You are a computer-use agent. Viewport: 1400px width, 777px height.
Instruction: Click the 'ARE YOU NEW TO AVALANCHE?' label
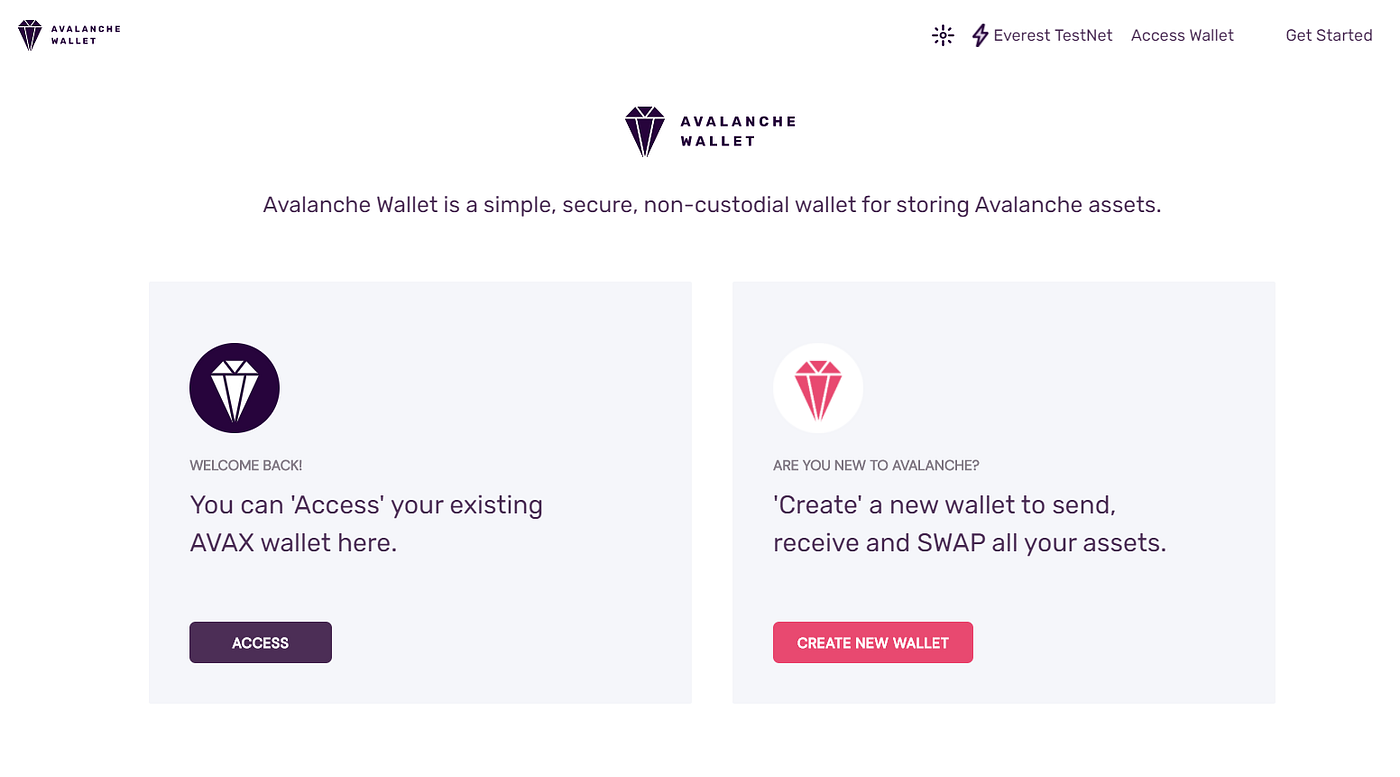[x=876, y=466]
